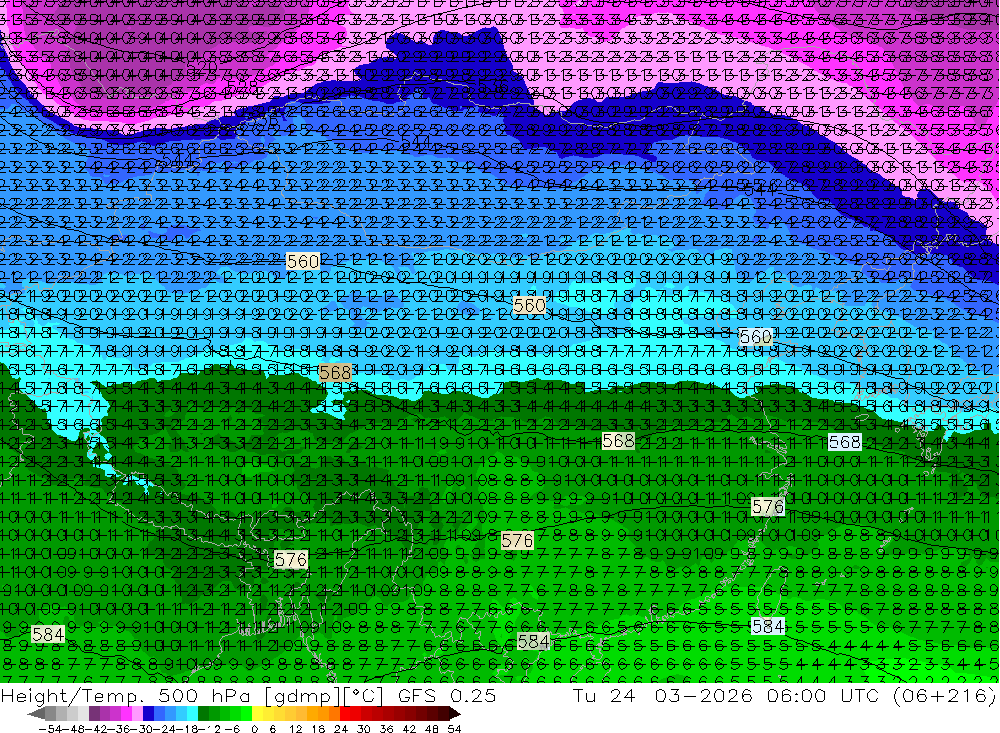
Task: Pick the yellow swatch above the 0 value
Action: [258, 714]
